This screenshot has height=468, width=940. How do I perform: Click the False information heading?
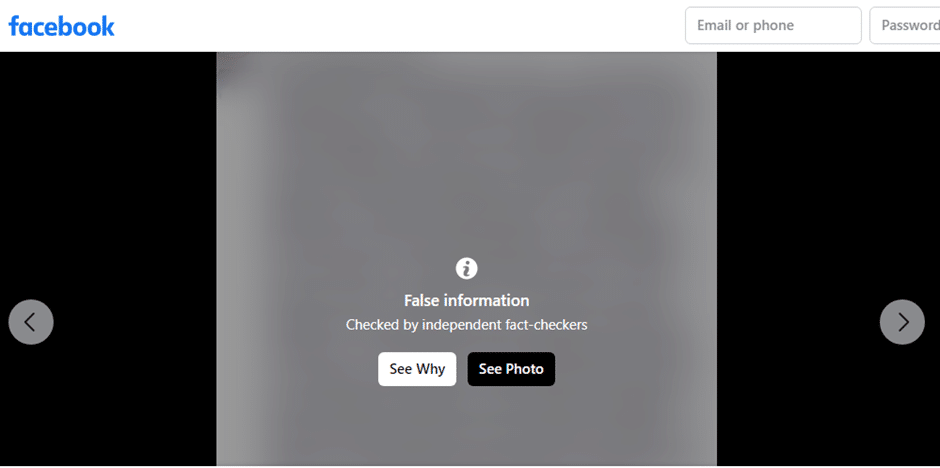tap(466, 300)
